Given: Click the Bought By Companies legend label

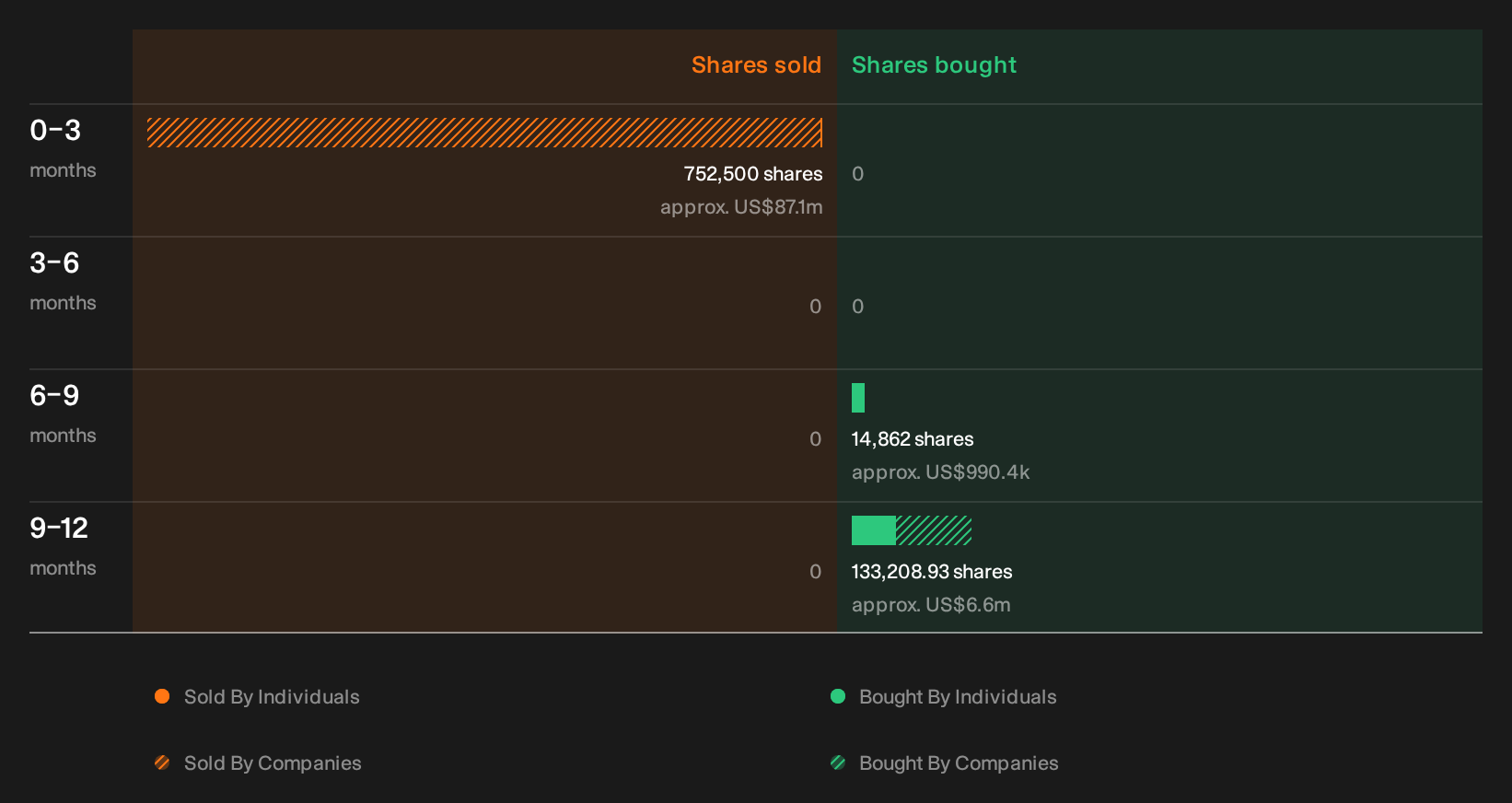Looking at the screenshot, I should pos(959,763).
